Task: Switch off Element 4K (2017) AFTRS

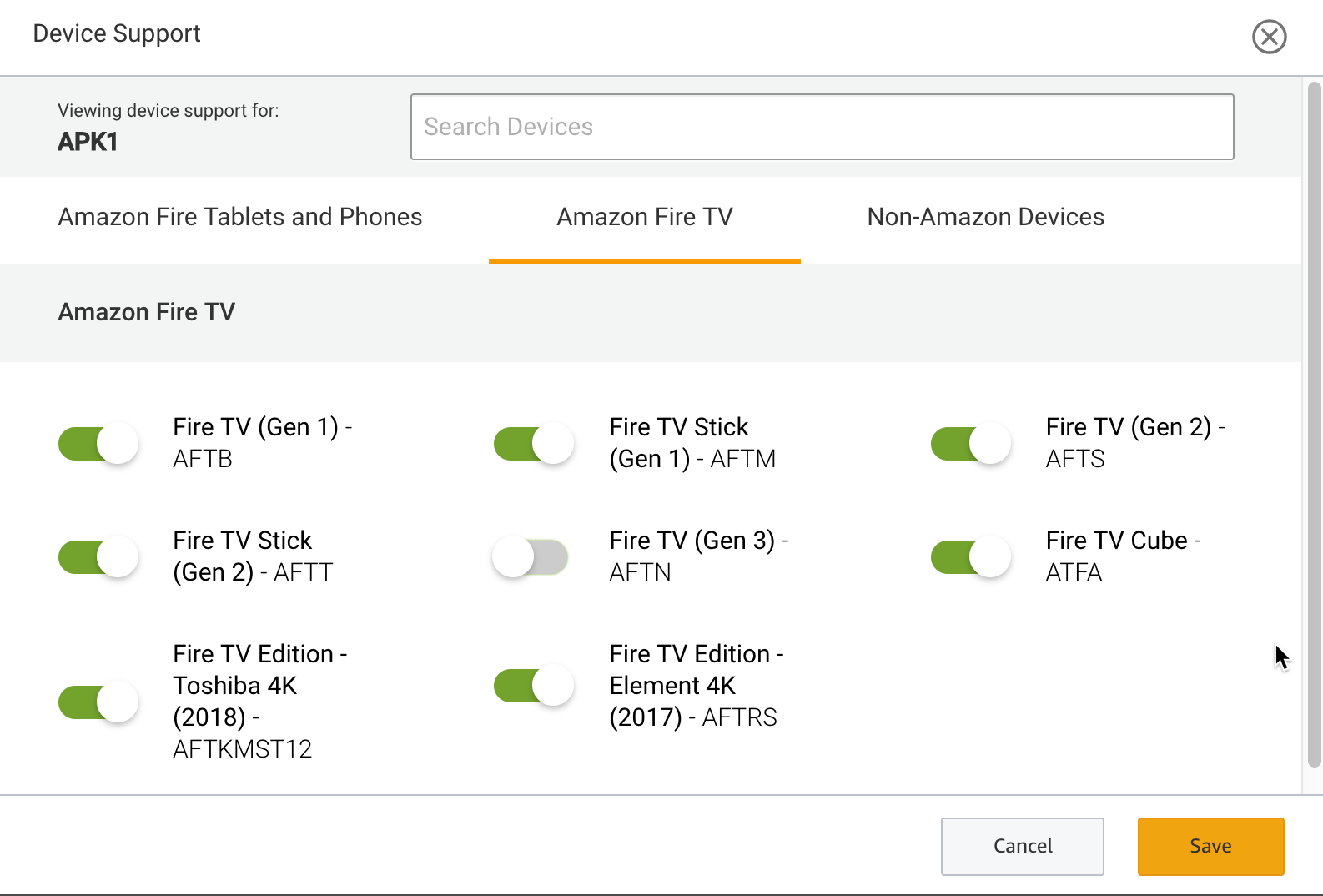Action: [534, 686]
